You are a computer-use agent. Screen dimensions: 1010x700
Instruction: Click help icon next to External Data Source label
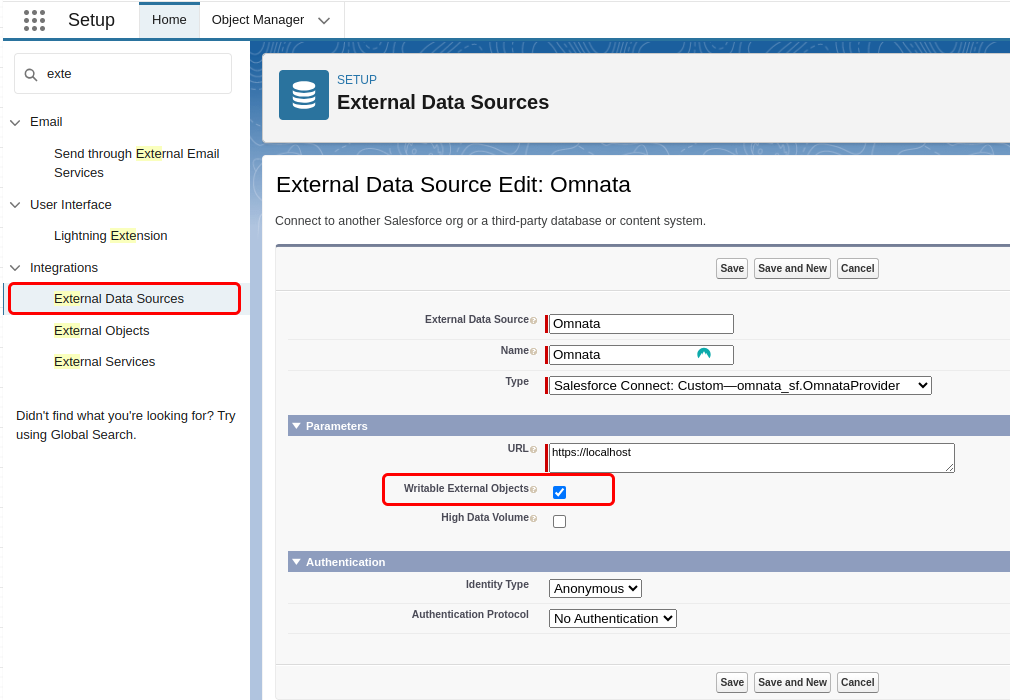[x=533, y=321]
